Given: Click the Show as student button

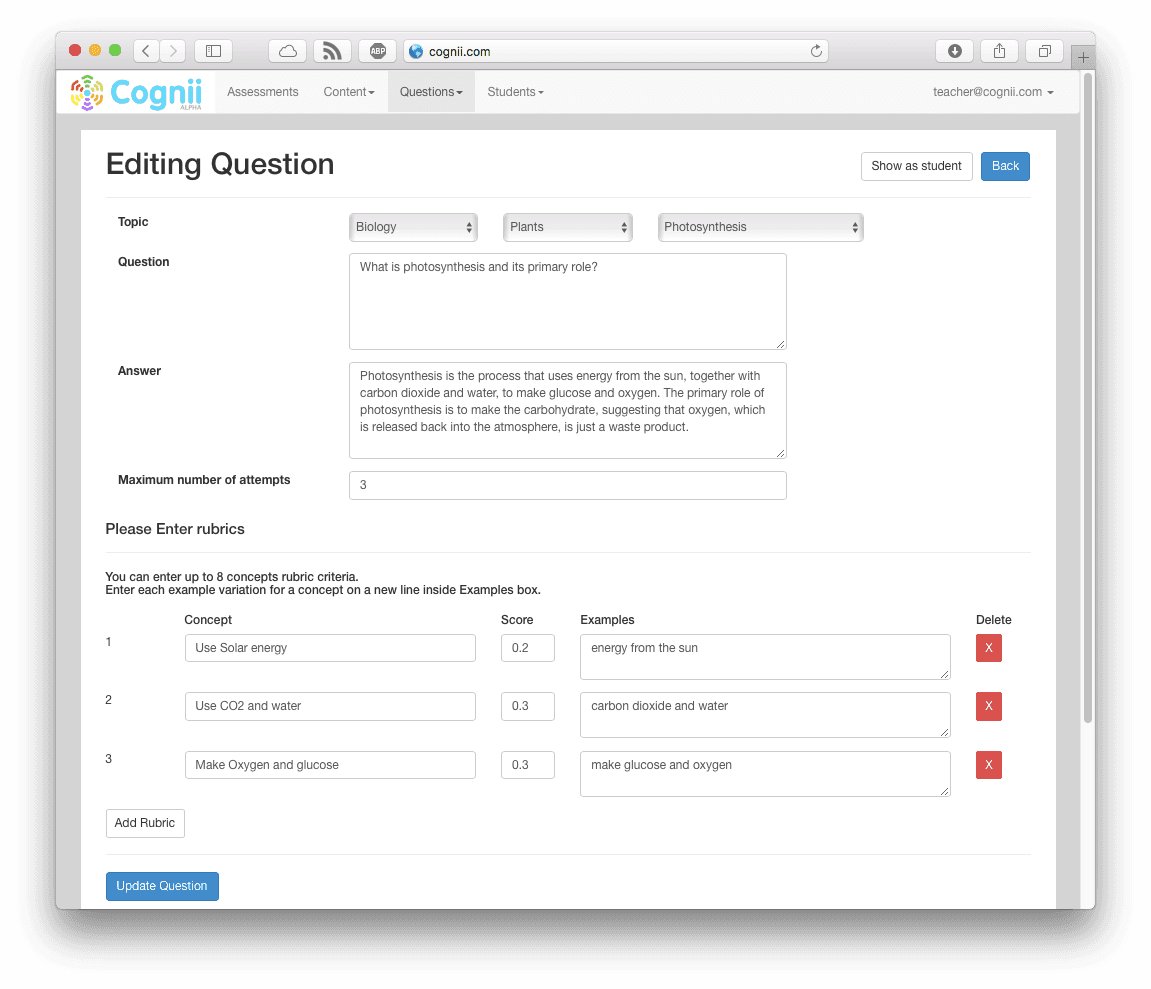Looking at the screenshot, I should (x=916, y=166).
